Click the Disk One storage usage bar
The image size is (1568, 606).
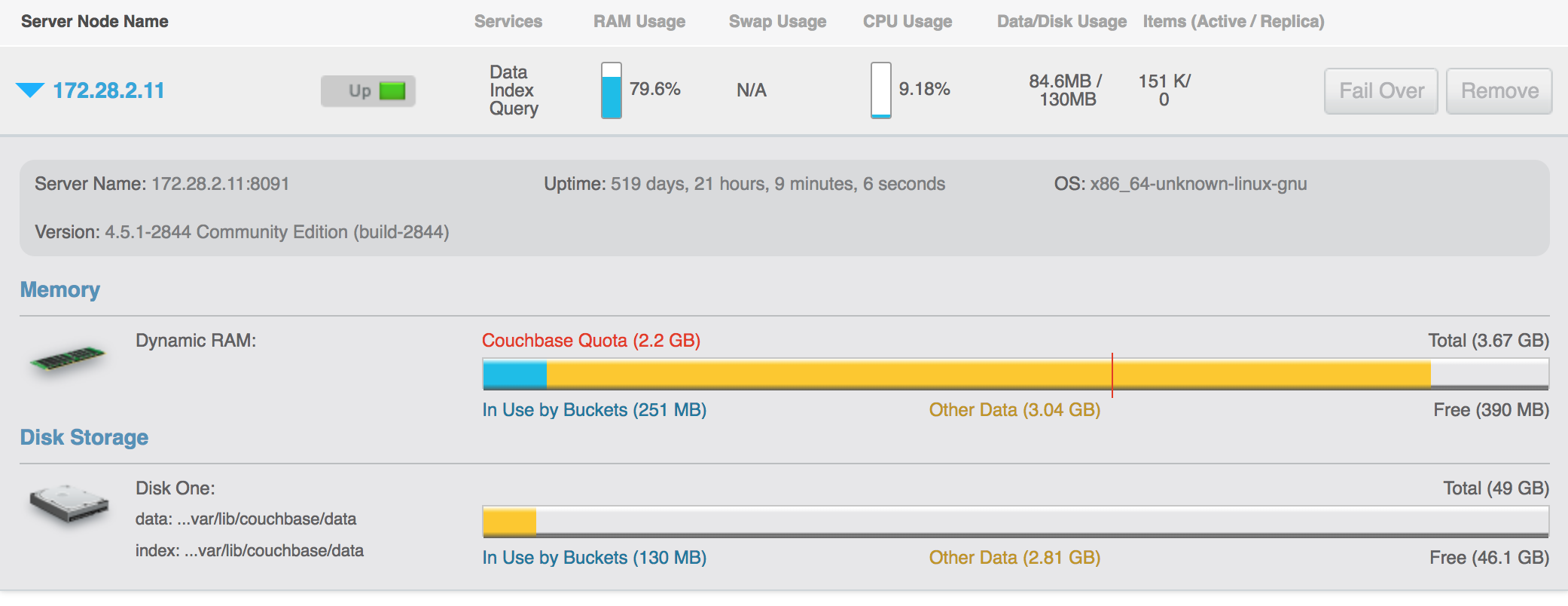pyautogui.click(x=1015, y=522)
